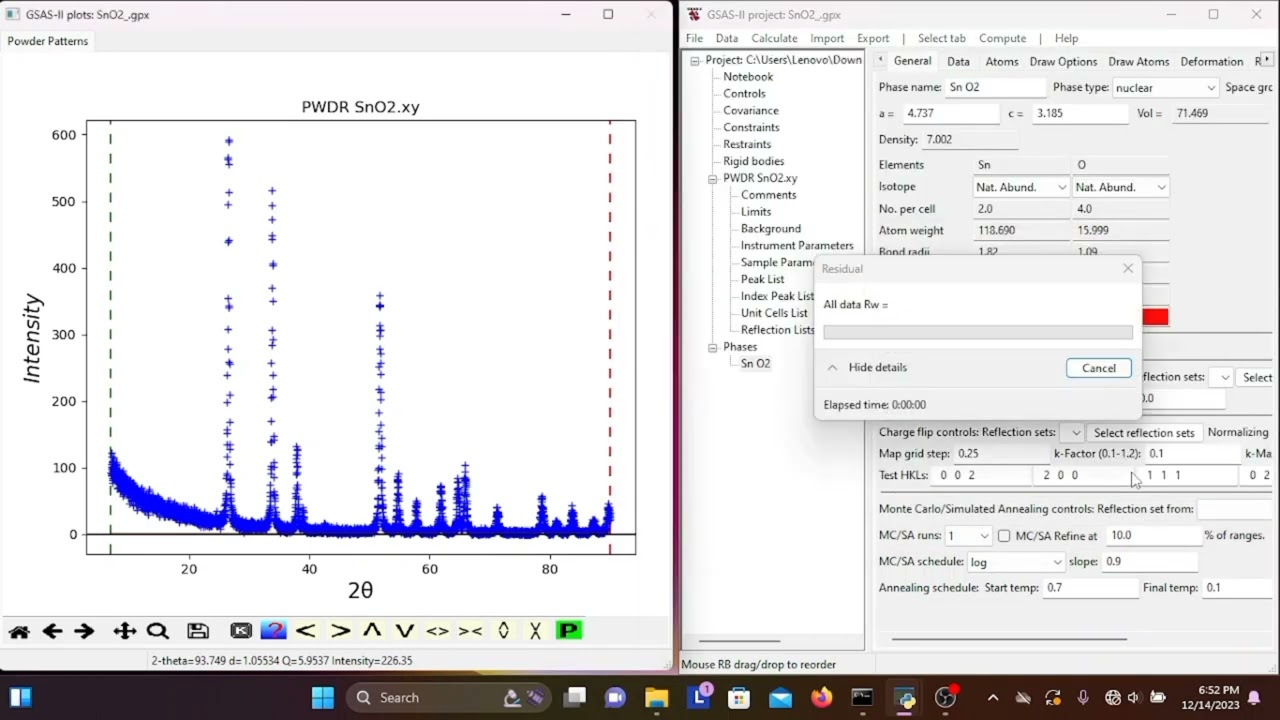This screenshot has height=720, width=1280.
Task: Open OBS Studio from taskbar
Action: tap(945, 697)
